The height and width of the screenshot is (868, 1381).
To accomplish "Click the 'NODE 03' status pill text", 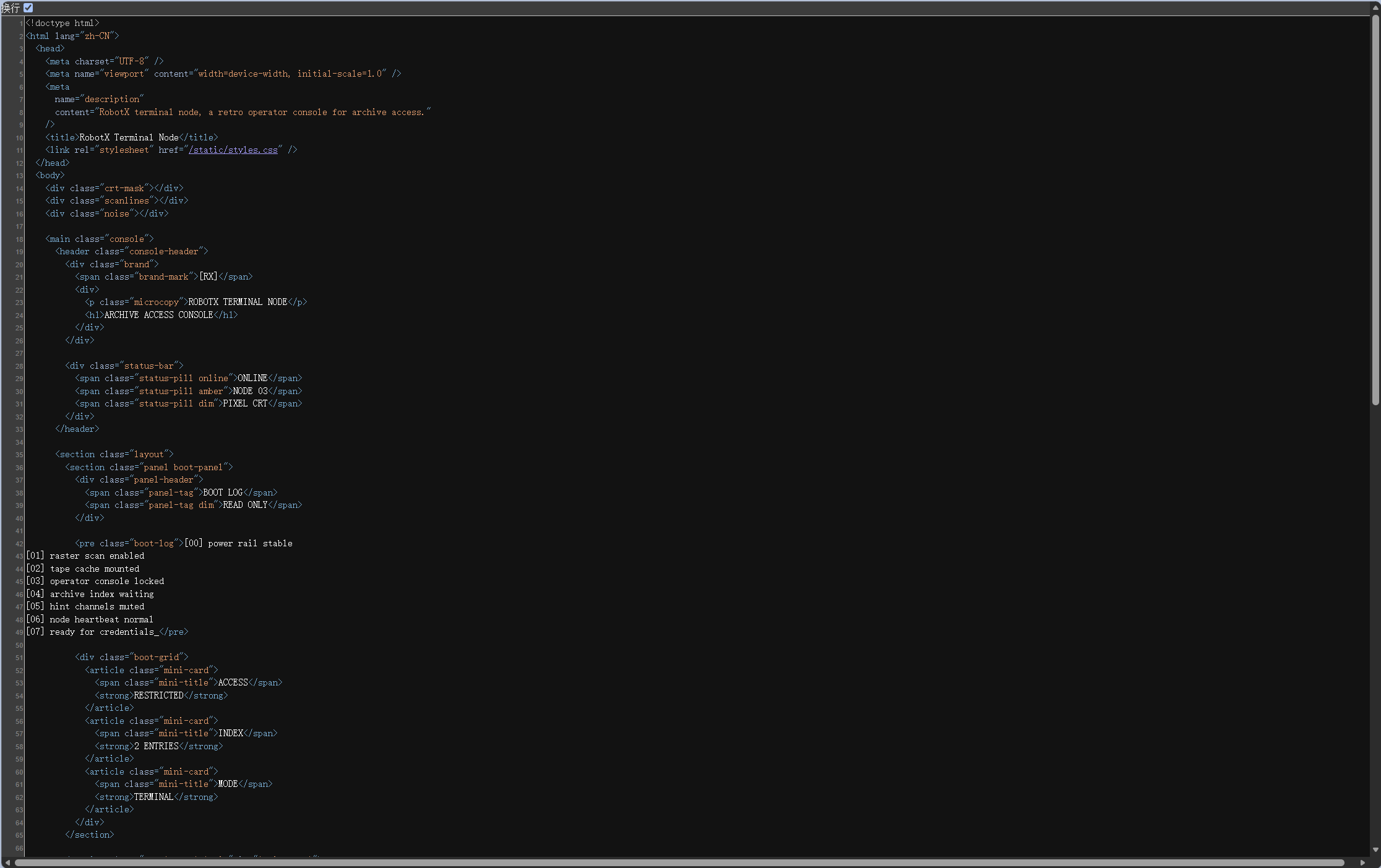I will (250, 391).
